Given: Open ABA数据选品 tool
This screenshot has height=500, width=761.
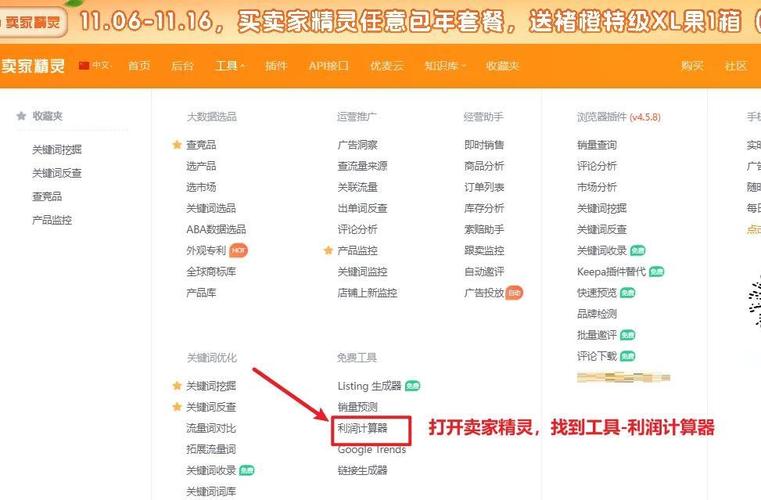Looking at the screenshot, I should [x=216, y=229].
